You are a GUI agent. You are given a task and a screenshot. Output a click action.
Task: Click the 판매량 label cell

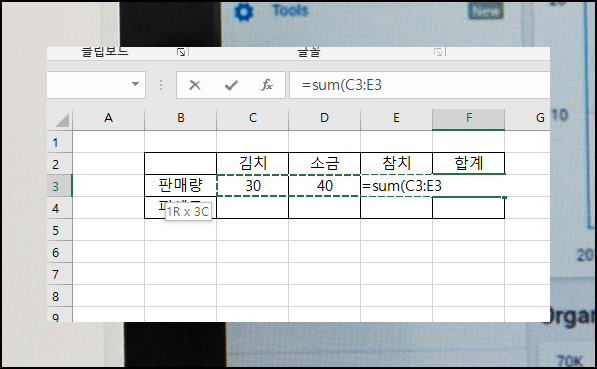tap(180, 186)
